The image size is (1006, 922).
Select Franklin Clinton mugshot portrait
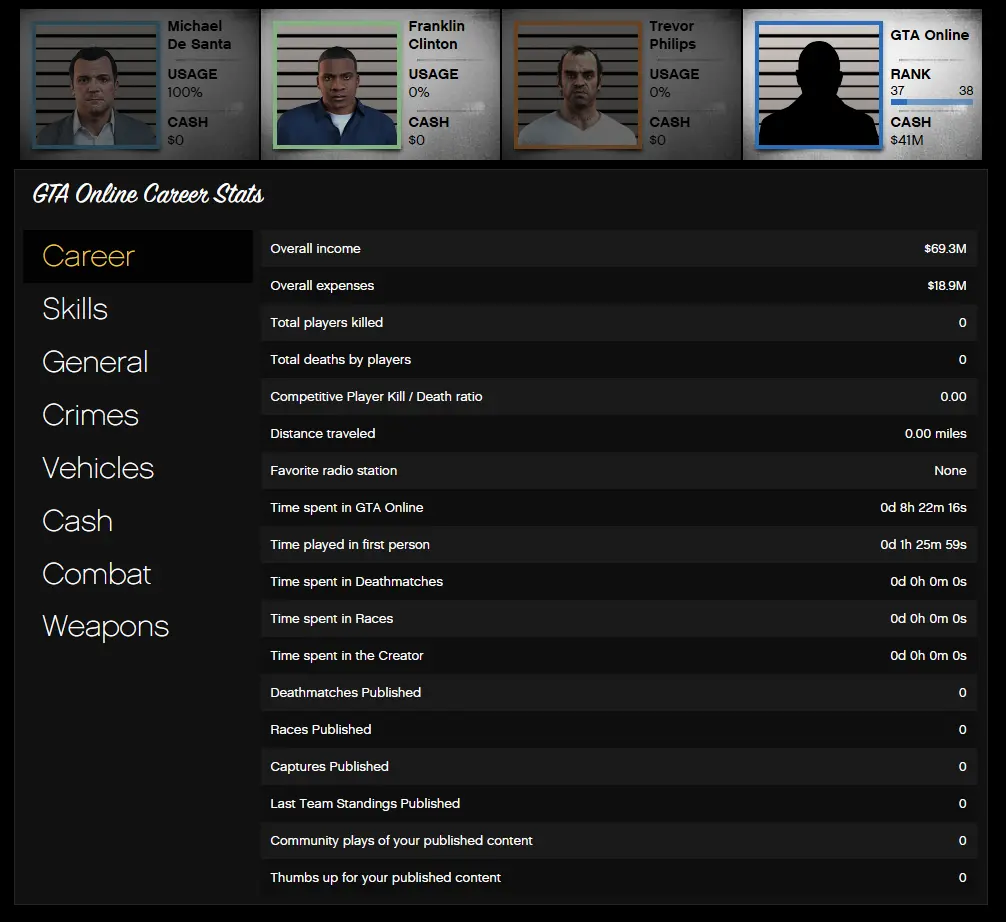(336, 85)
